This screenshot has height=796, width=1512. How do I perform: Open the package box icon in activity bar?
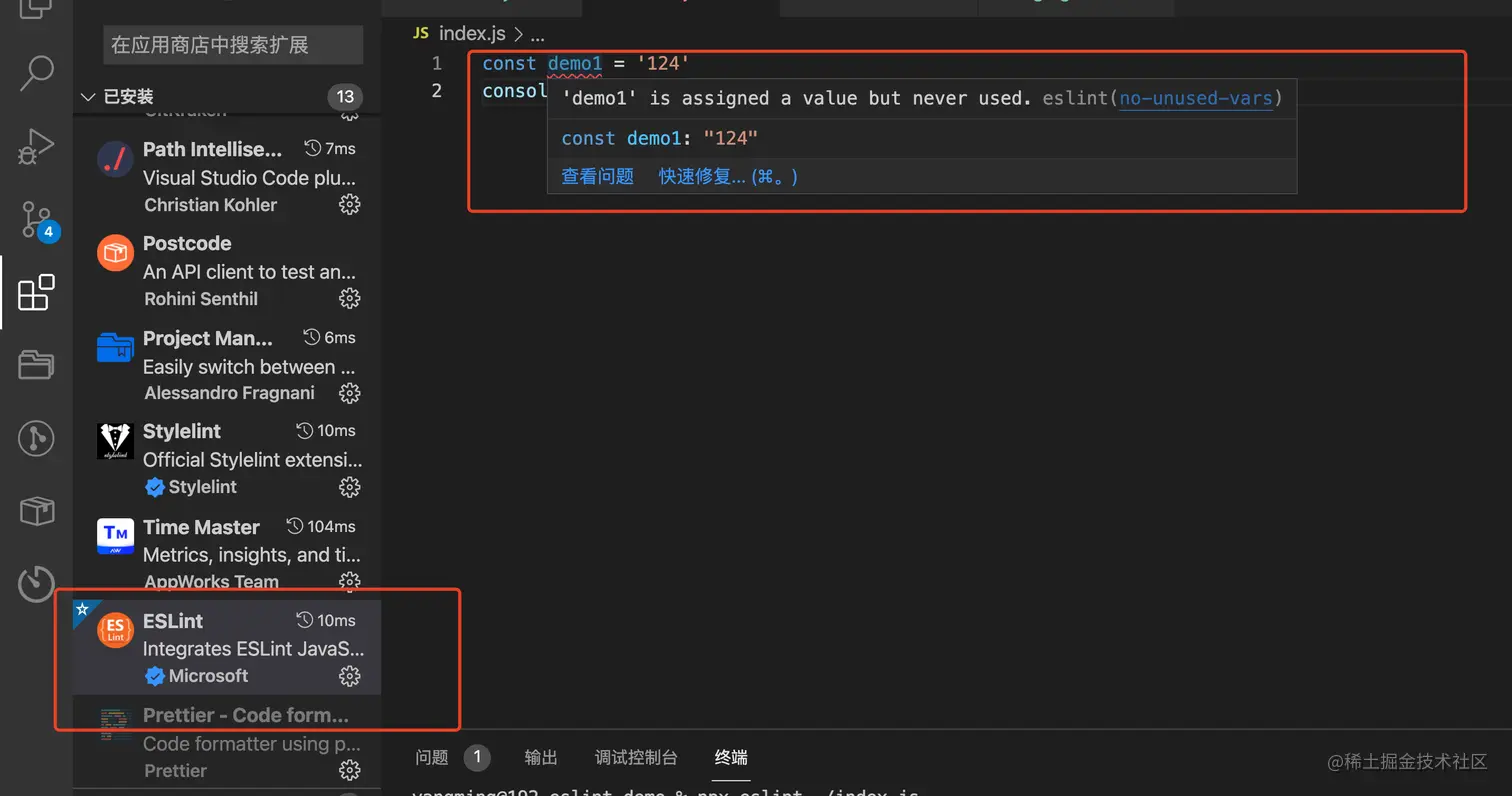(x=37, y=511)
